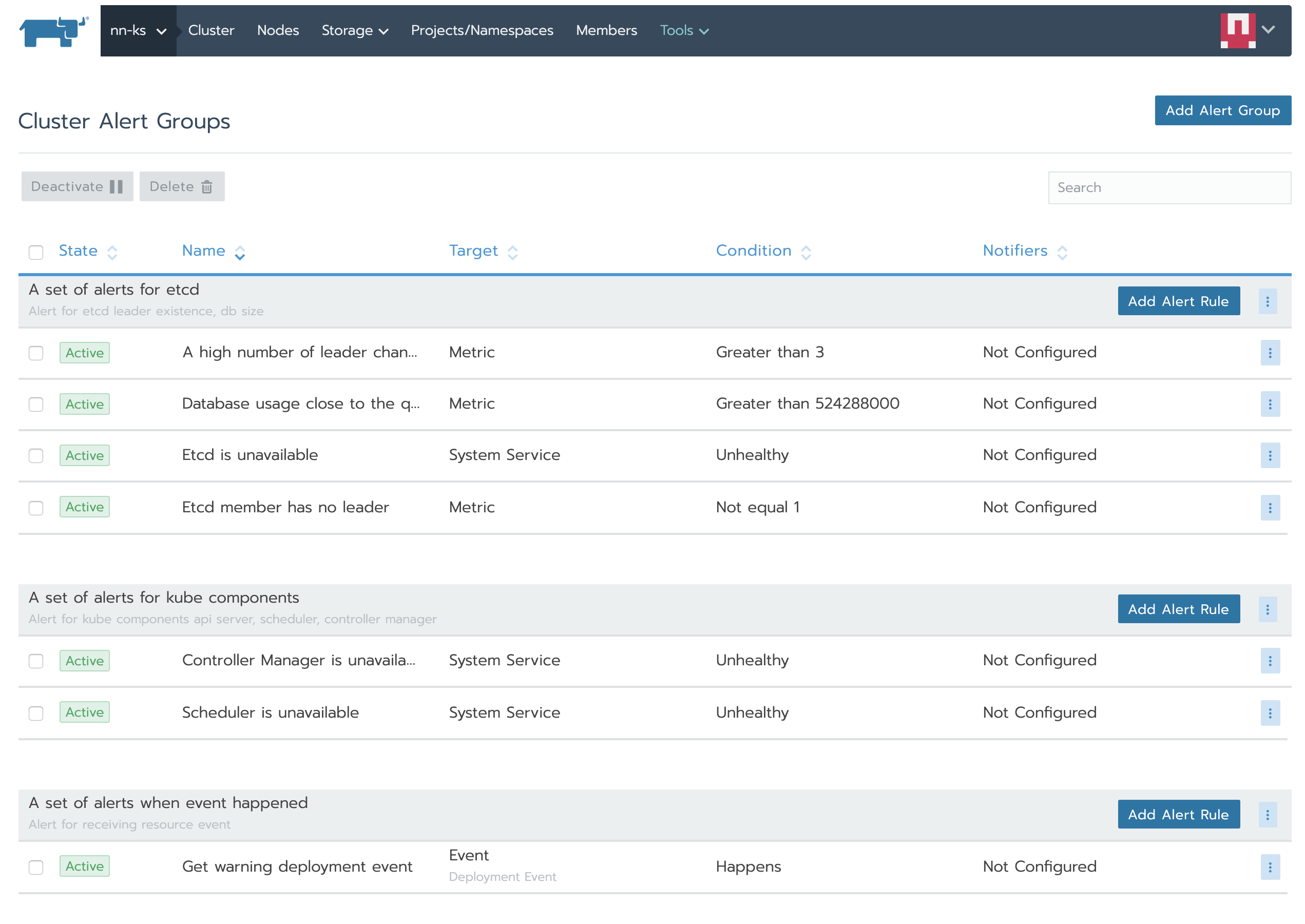Viewport: 1305px width, 924px height.
Task: Open the Storage dropdown menu
Action: point(354,31)
